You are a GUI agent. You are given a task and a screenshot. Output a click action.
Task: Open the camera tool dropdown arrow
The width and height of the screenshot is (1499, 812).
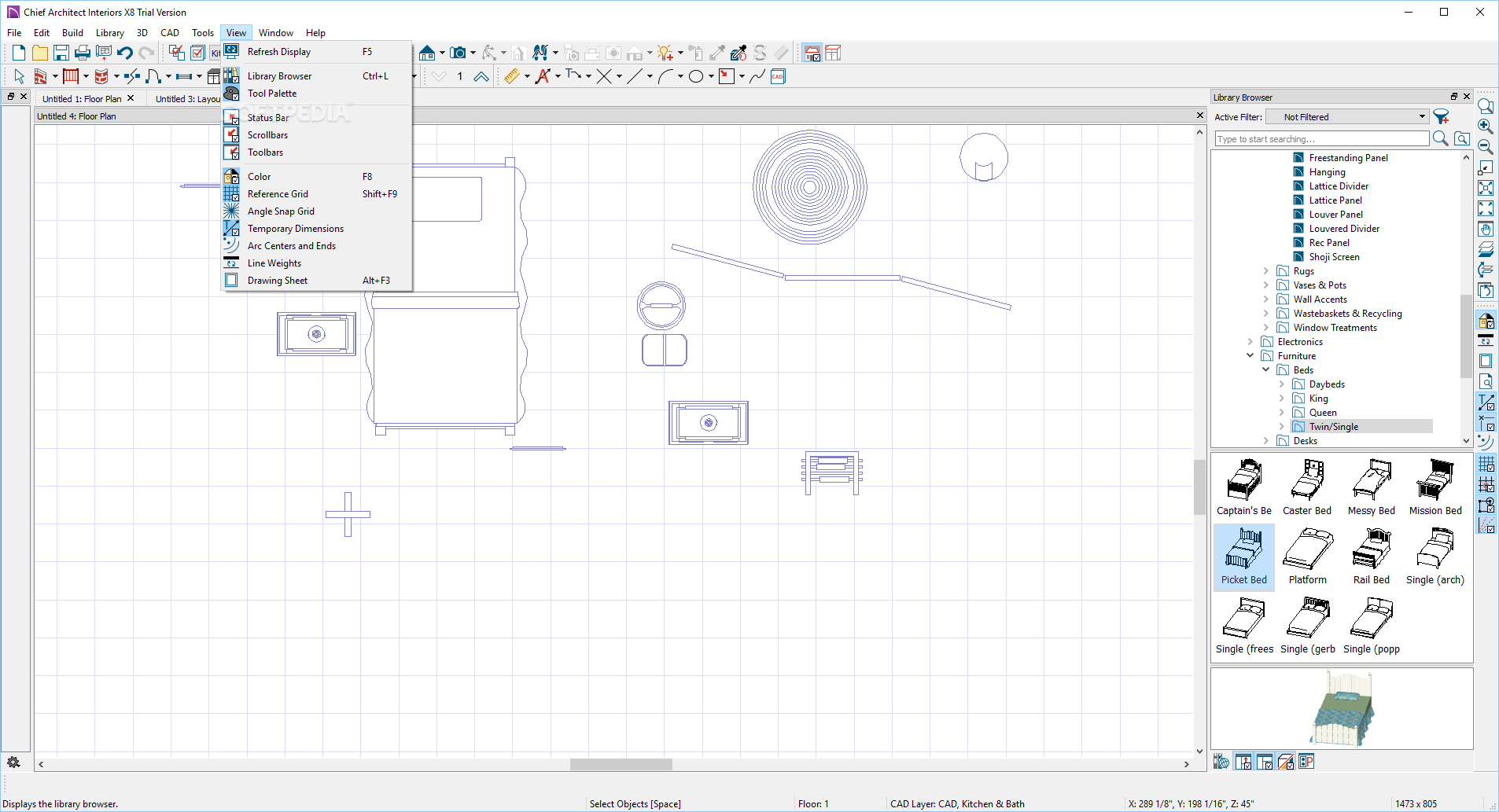[x=473, y=53]
